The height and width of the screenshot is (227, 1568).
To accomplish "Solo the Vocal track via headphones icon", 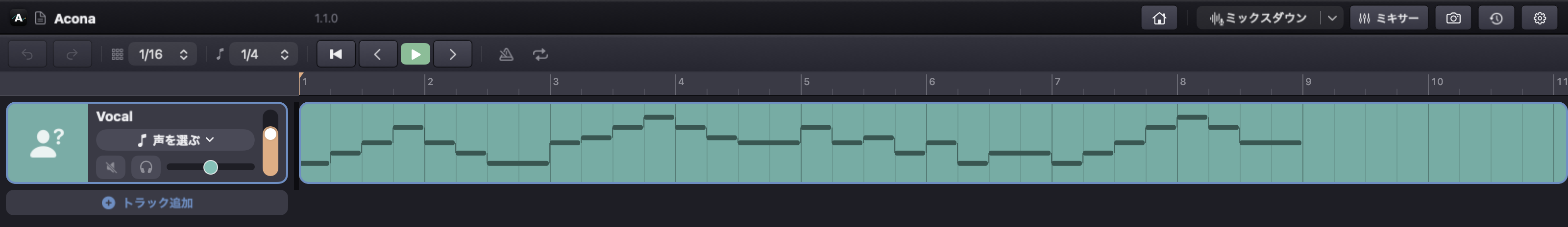I will (x=146, y=167).
